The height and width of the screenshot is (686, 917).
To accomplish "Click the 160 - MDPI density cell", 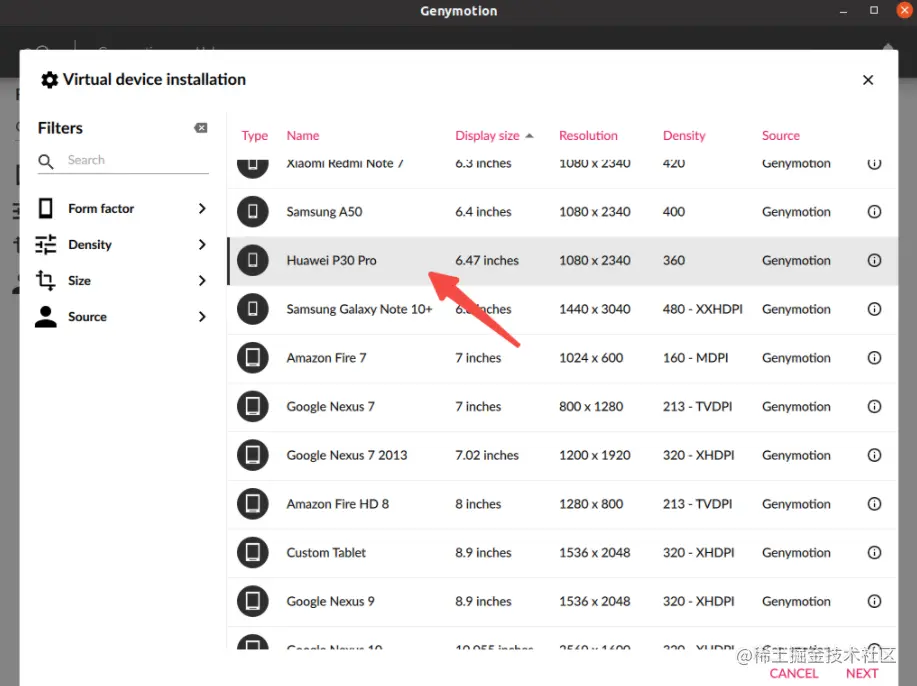I will [695, 358].
